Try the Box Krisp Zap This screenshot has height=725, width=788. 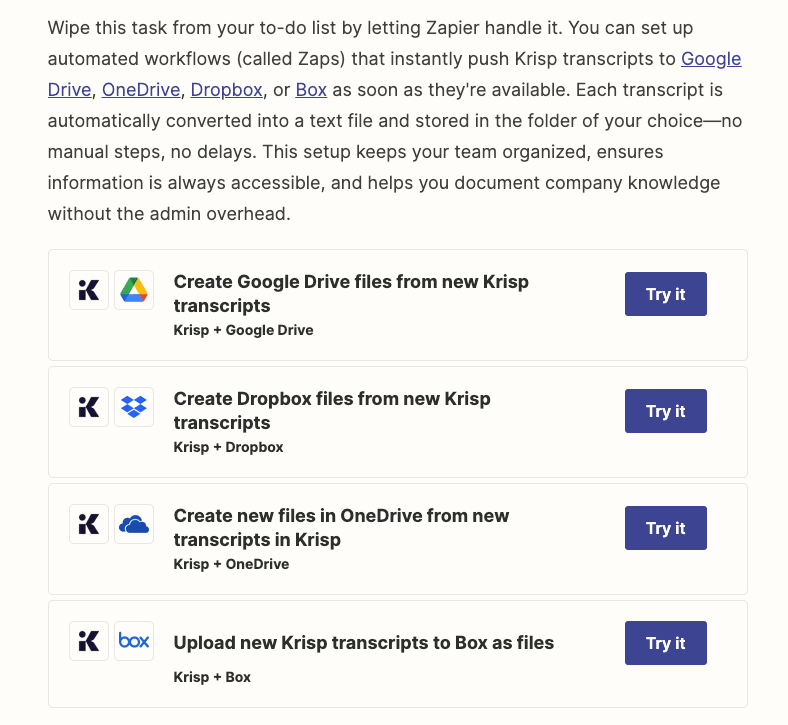tap(665, 643)
